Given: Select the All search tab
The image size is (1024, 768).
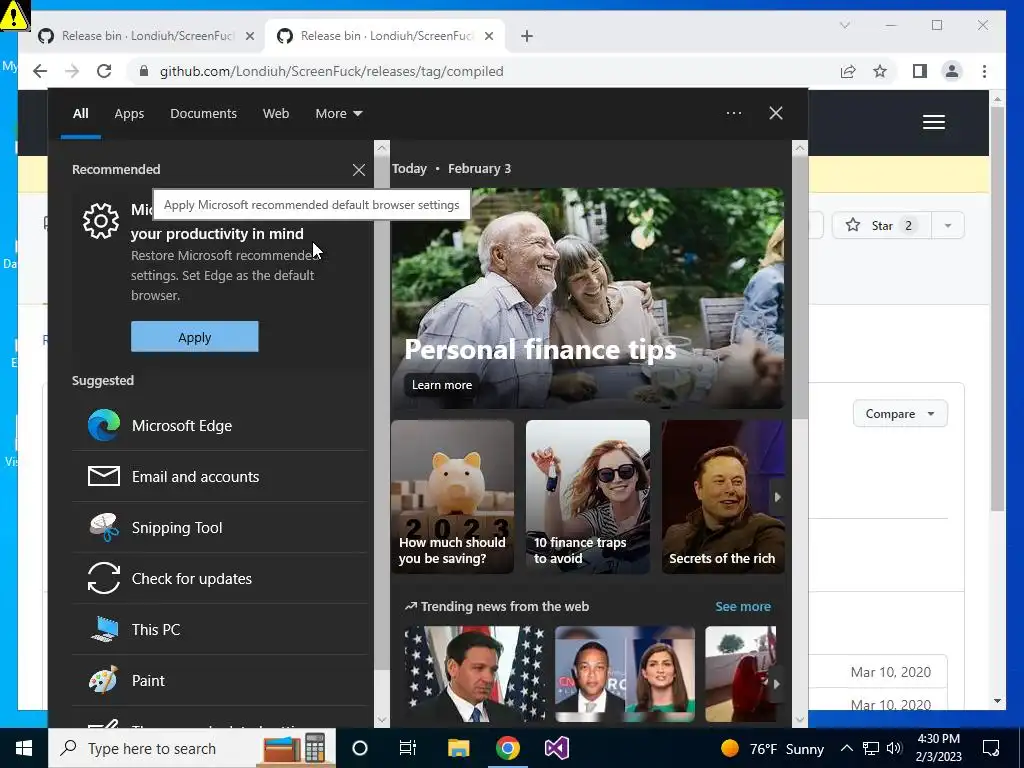Looking at the screenshot, I should tap(80, 114).
